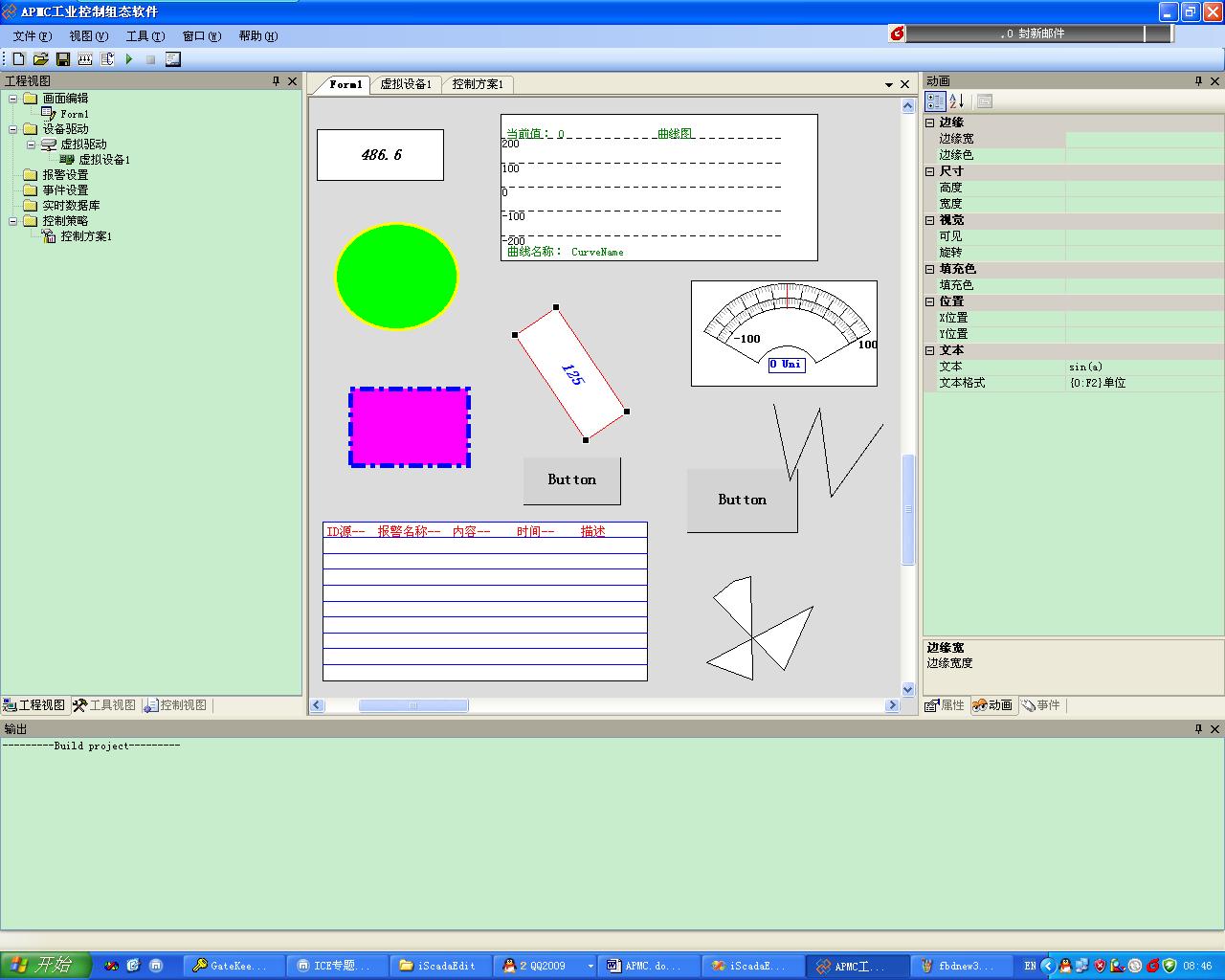This screenshot has height=980, width=1225.
Task: Pin the 动画 panel
Action: 1198,81
